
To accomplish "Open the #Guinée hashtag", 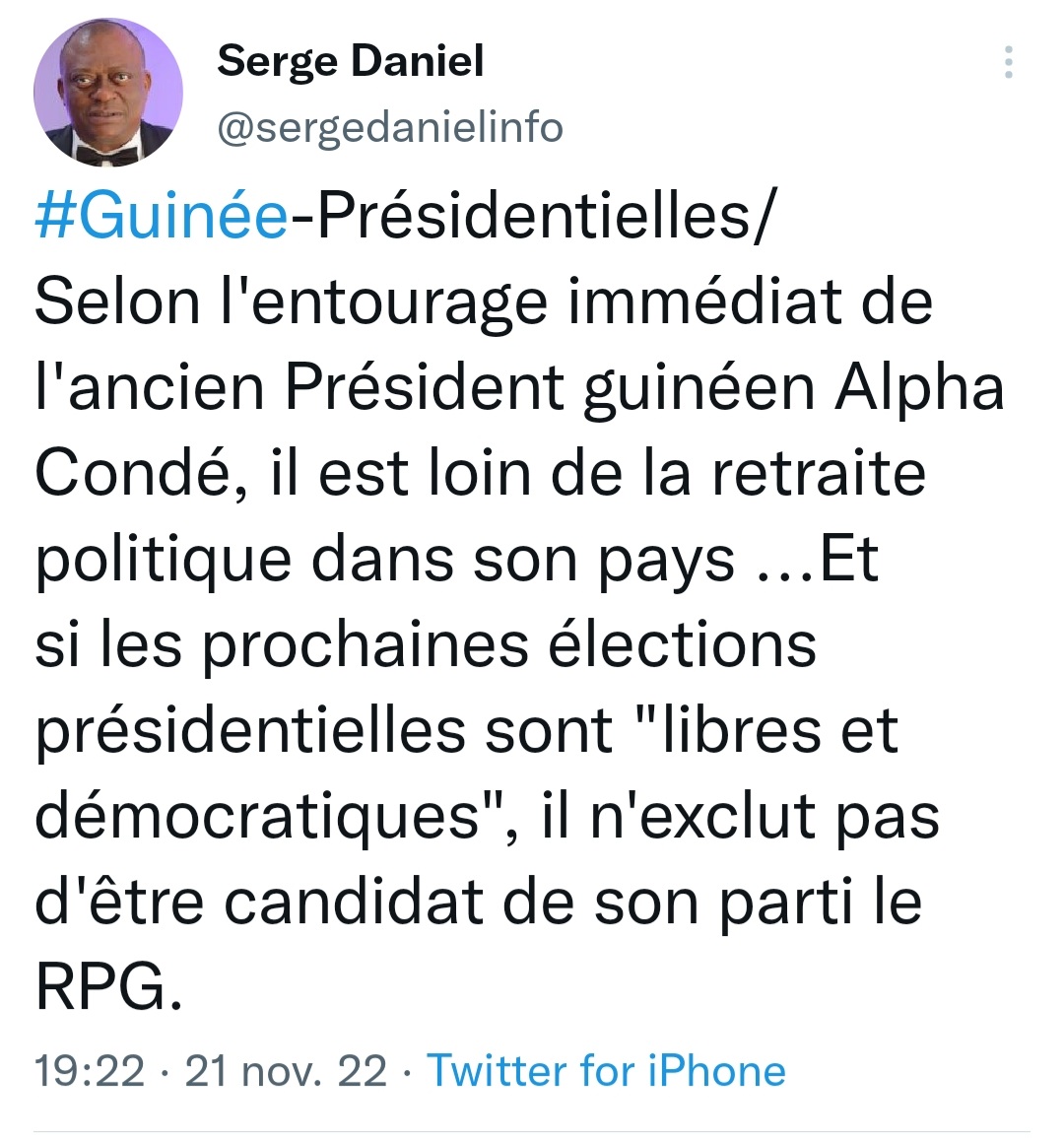I will click(x=162, y=215).
